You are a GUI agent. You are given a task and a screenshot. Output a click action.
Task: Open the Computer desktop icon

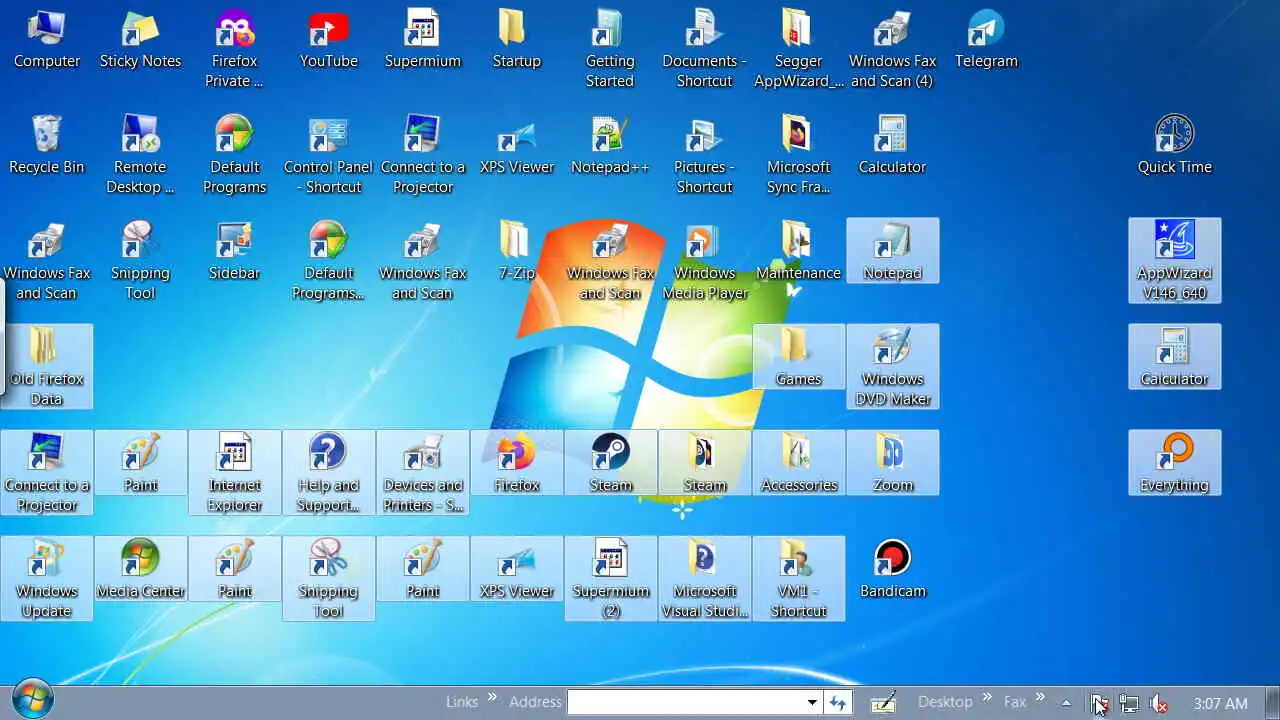point(47,40)
